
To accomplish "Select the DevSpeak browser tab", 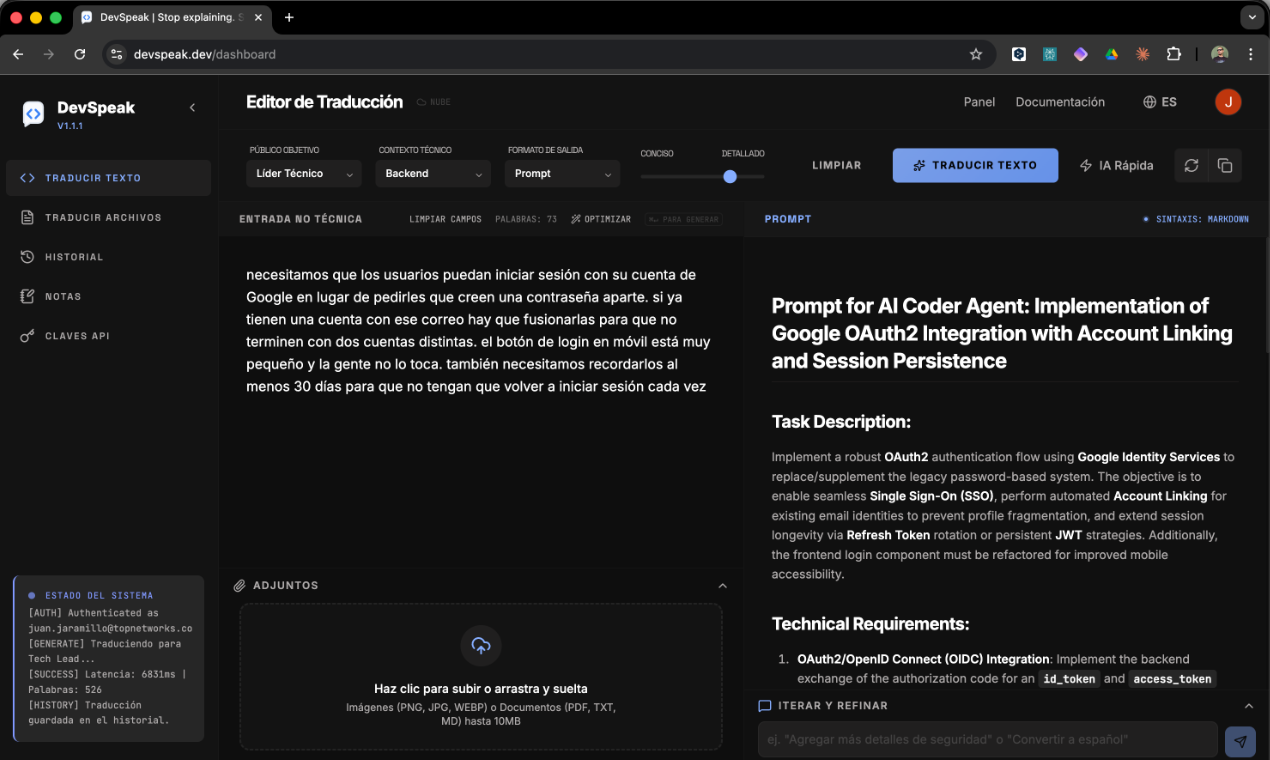I will [170, 18].
